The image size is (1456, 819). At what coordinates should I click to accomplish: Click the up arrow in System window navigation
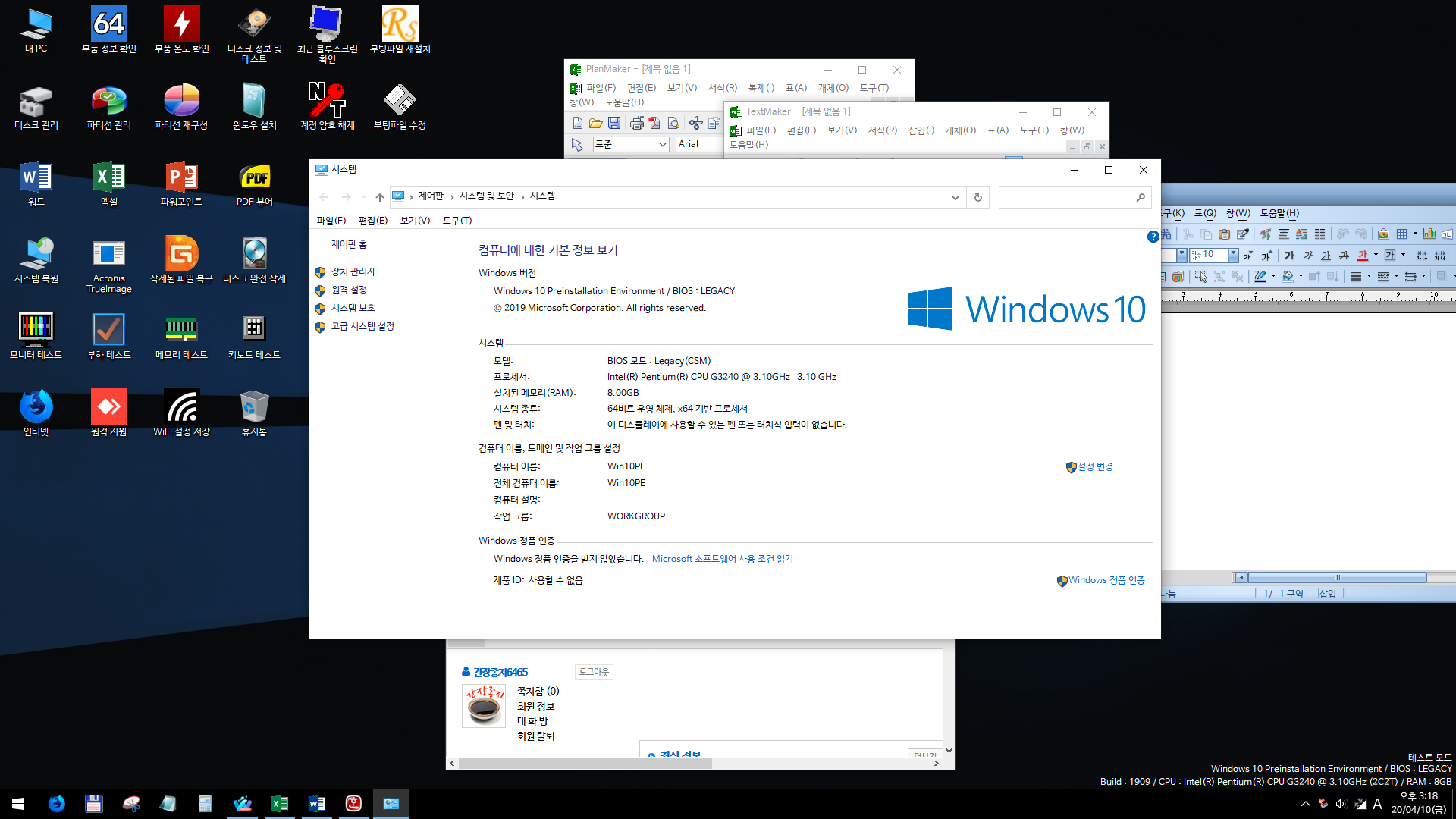pos(380,197)
